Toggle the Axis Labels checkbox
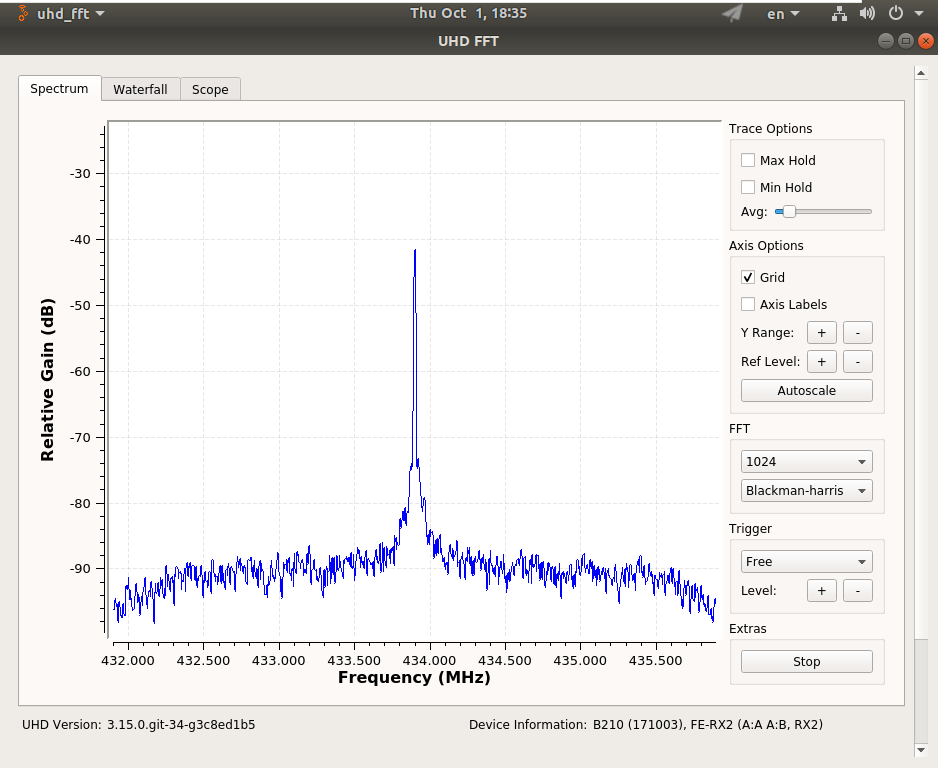938x768 pixels. click(748, 304)
